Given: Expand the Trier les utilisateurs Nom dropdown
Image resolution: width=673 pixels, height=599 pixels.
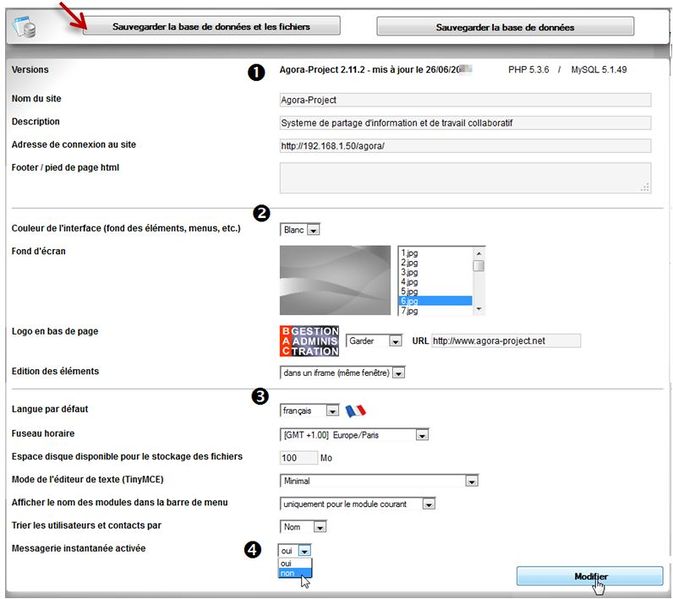Looking at the screenshot, I should 303,527.
